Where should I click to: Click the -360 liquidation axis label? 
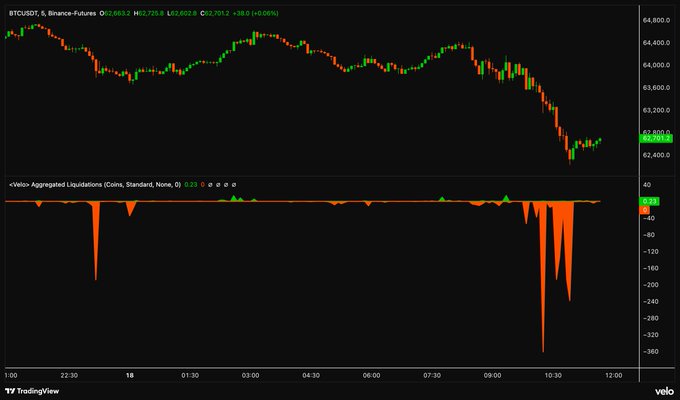(650, 352)
